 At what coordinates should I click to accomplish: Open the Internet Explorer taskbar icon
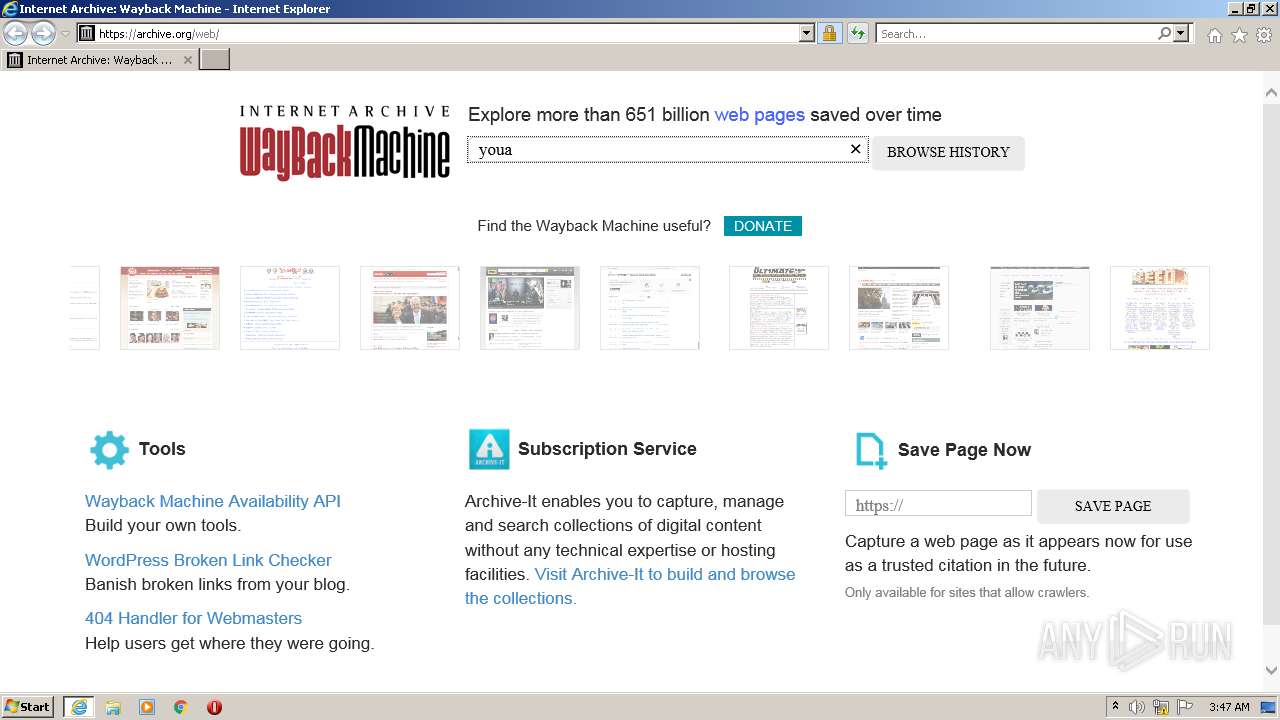[x=78, y=707]
